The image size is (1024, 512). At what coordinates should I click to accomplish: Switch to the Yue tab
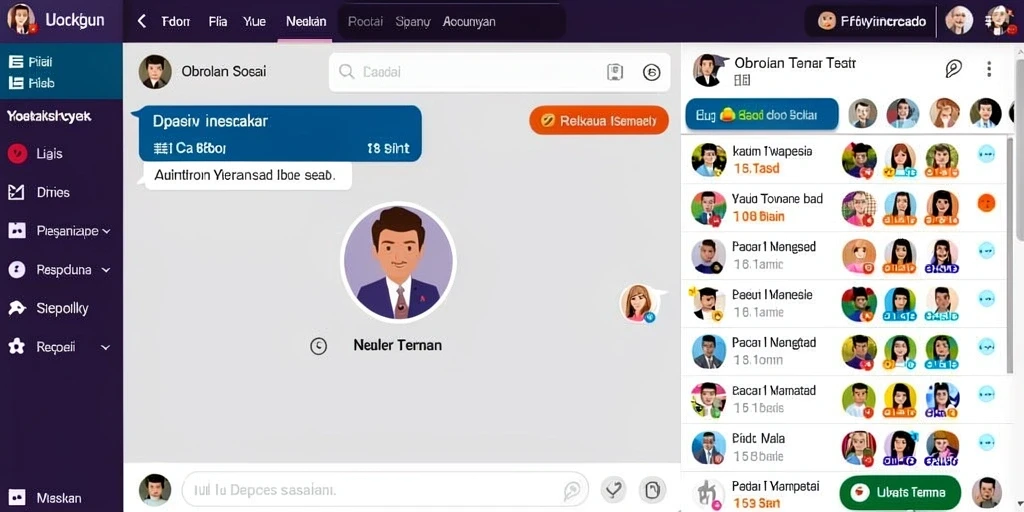[x=254, y=21]
